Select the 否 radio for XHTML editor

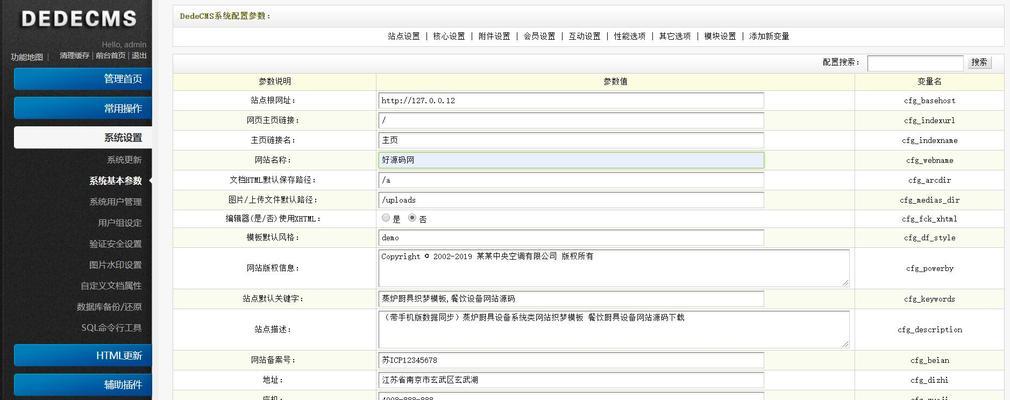[412, 218]
